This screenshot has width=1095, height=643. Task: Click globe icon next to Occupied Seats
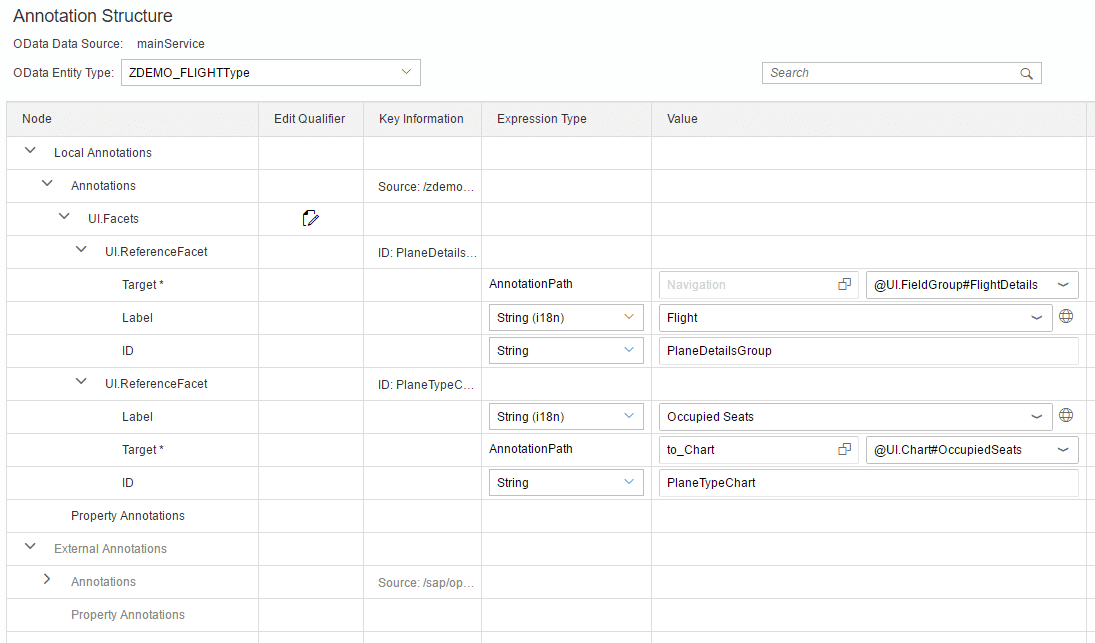(x=1066, y=416)
